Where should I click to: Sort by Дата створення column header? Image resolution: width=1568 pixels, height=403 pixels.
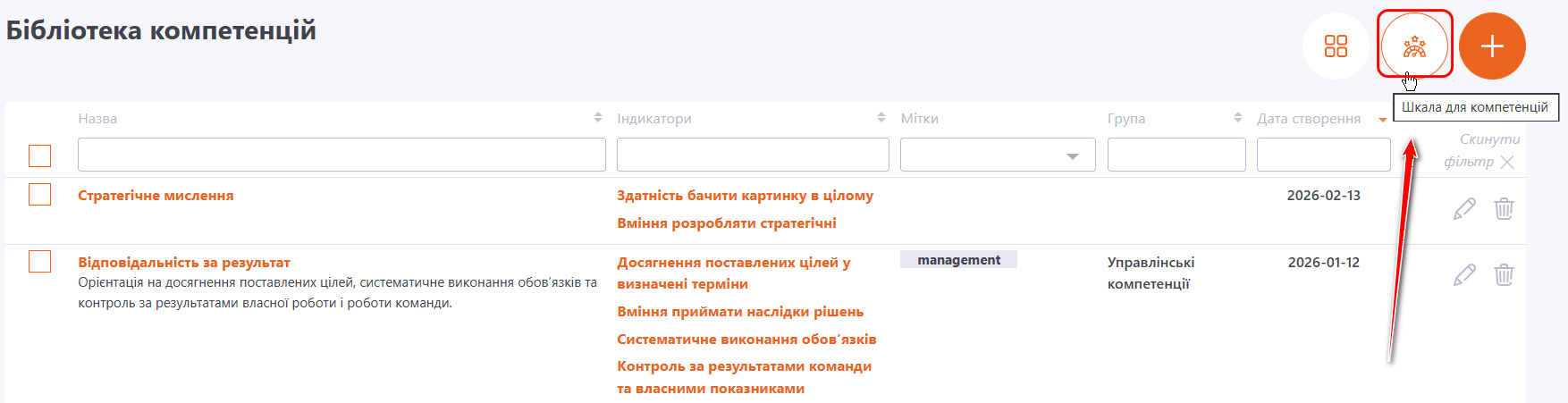coord(1309,119)
